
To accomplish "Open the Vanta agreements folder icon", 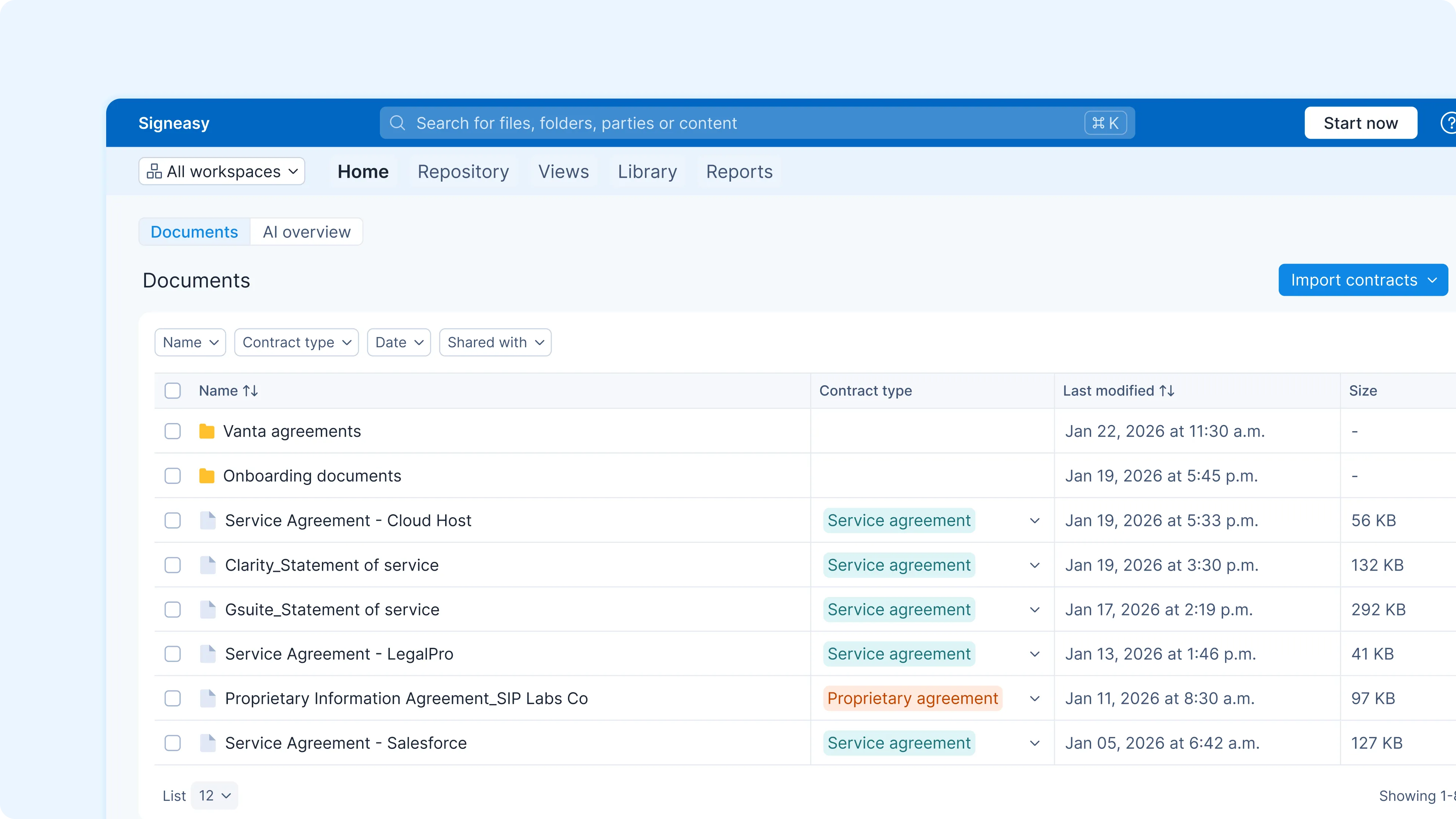I will pyautogui.click(x=207, y=431).
